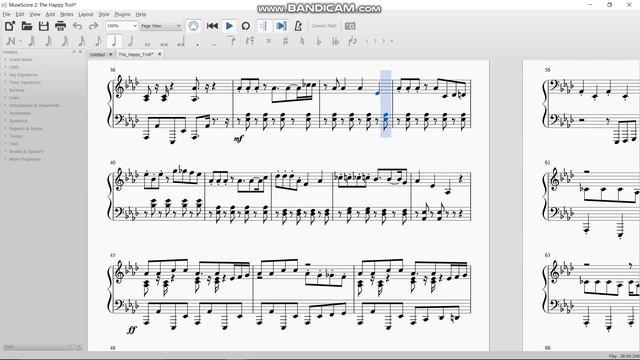Add a tie to the note
The height and width of the screenshot is (360, 640).
232,40
